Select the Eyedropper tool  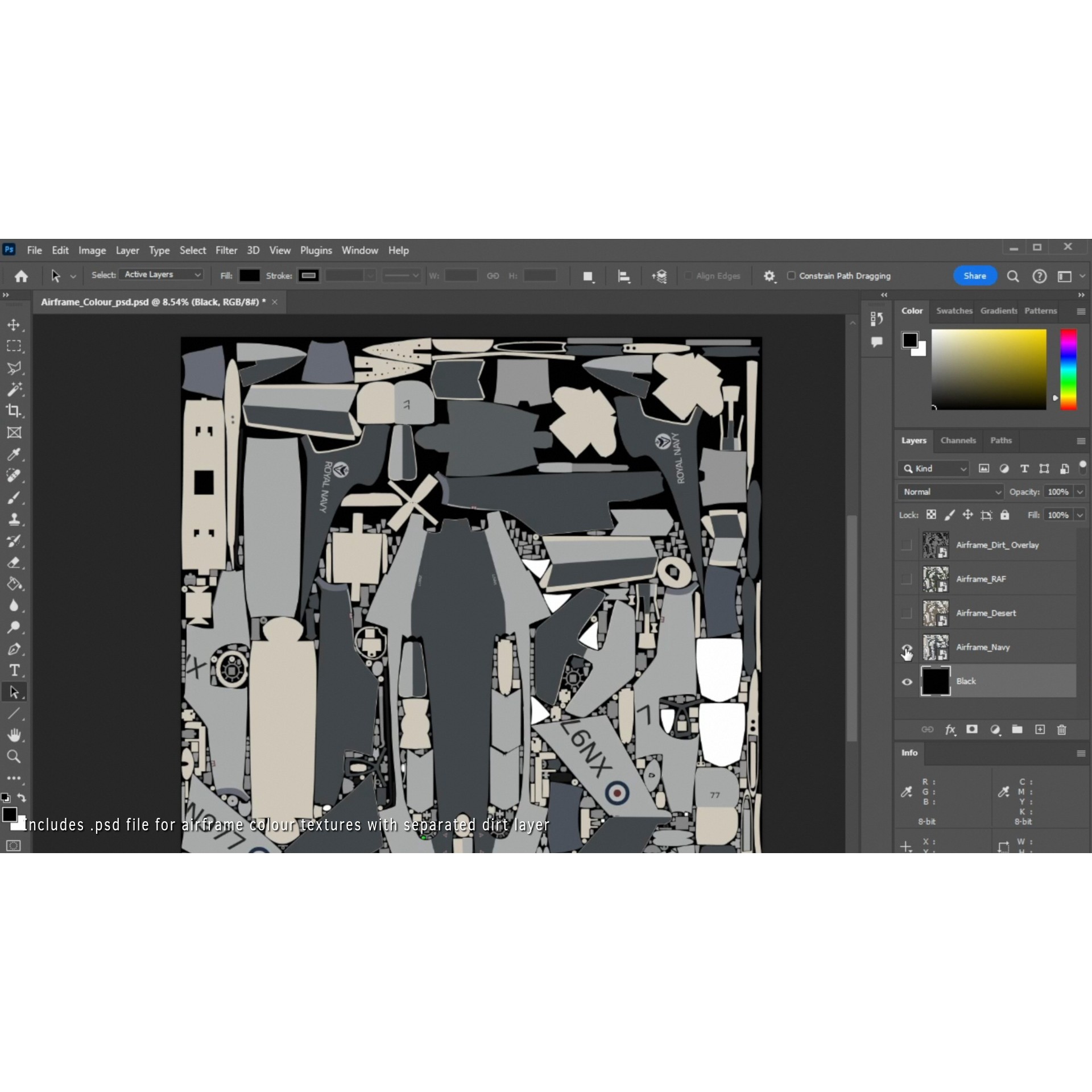[x=14, y=454]
